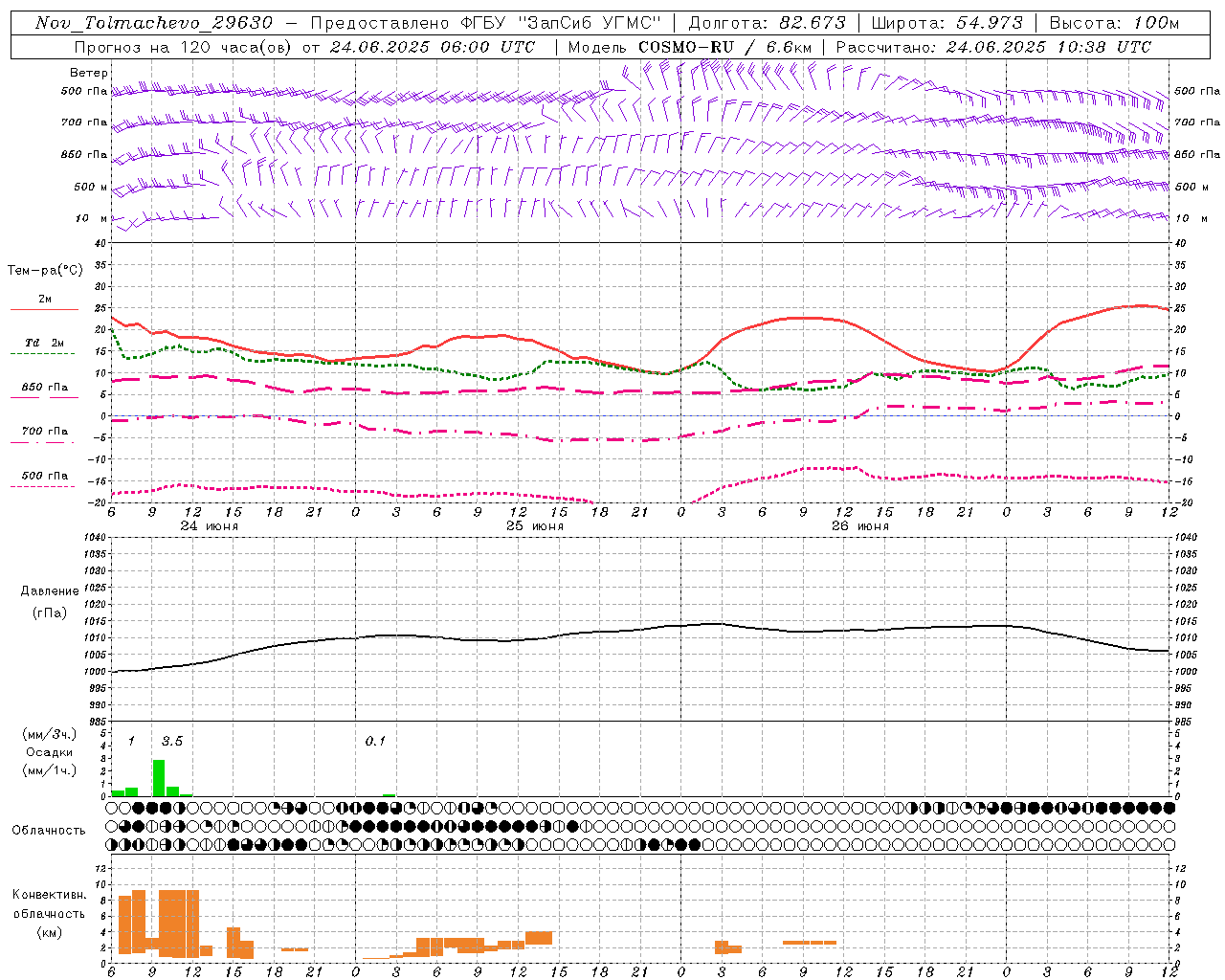This screenshot has height=980, width=1225.
Task: Click the left '850 гПа' wind level label
Action: click(84, 154)
